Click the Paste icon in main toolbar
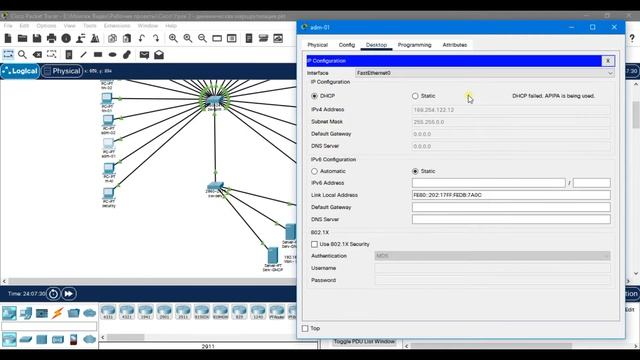 click(x=127, y=38)
